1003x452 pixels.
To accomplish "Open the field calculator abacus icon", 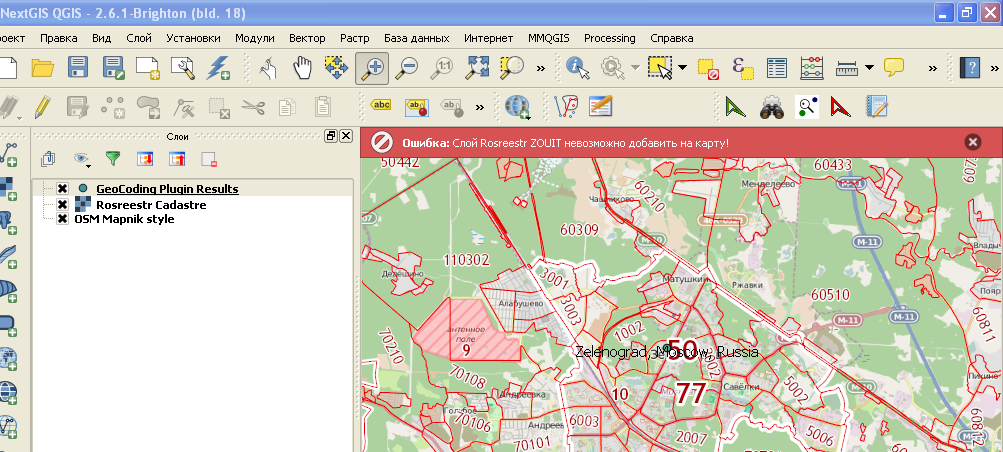I will point(812,68).
